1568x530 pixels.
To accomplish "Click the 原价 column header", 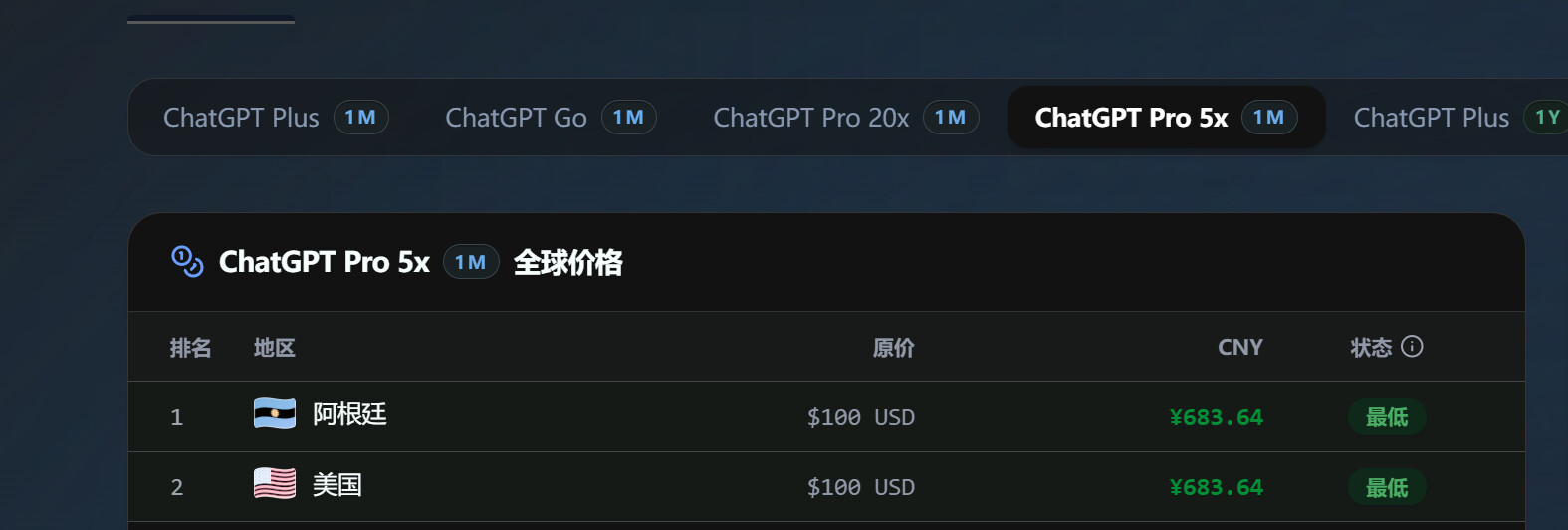I will 893,348.
